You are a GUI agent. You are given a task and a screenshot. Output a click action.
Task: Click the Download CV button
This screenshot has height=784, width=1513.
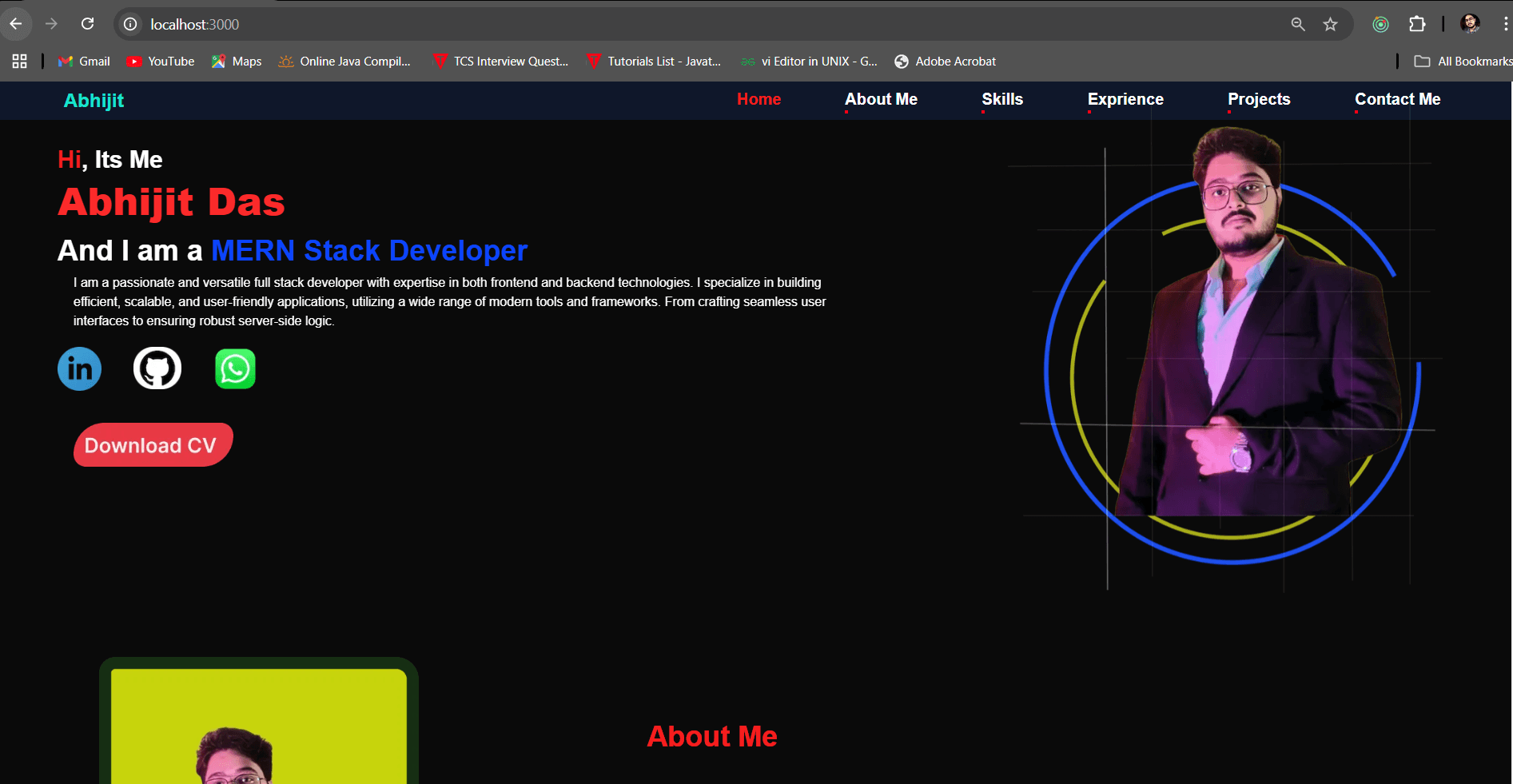click(153, 445)
